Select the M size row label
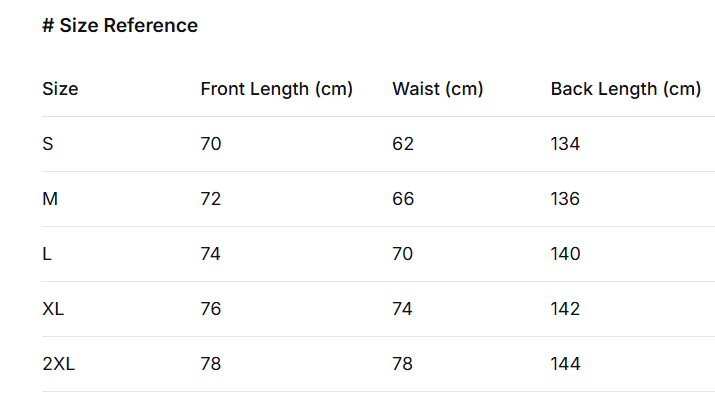Viewport: 715px width, 400px height. [50, 199]
